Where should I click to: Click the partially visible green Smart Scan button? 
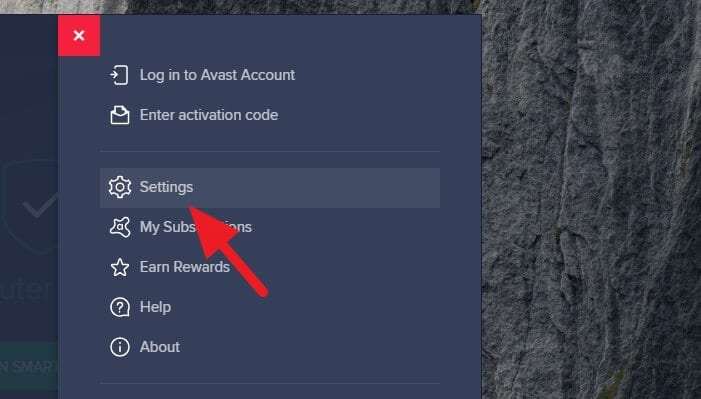29,367
